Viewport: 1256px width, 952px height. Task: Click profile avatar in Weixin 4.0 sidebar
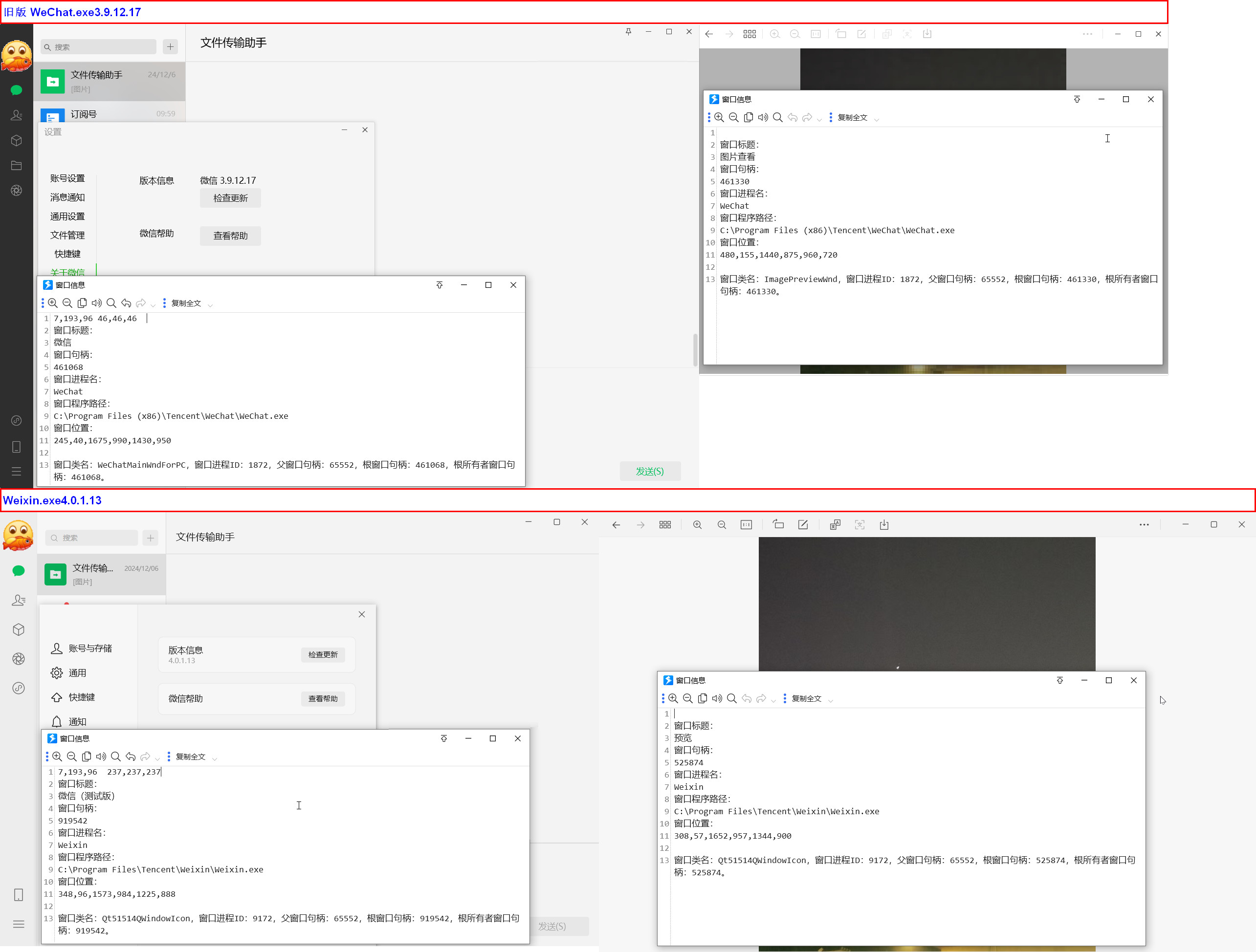pos(19,536)
